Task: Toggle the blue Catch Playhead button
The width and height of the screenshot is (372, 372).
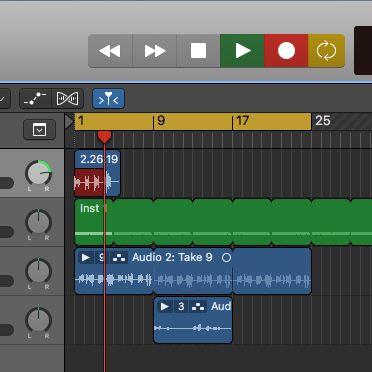Action: (108, 99)
